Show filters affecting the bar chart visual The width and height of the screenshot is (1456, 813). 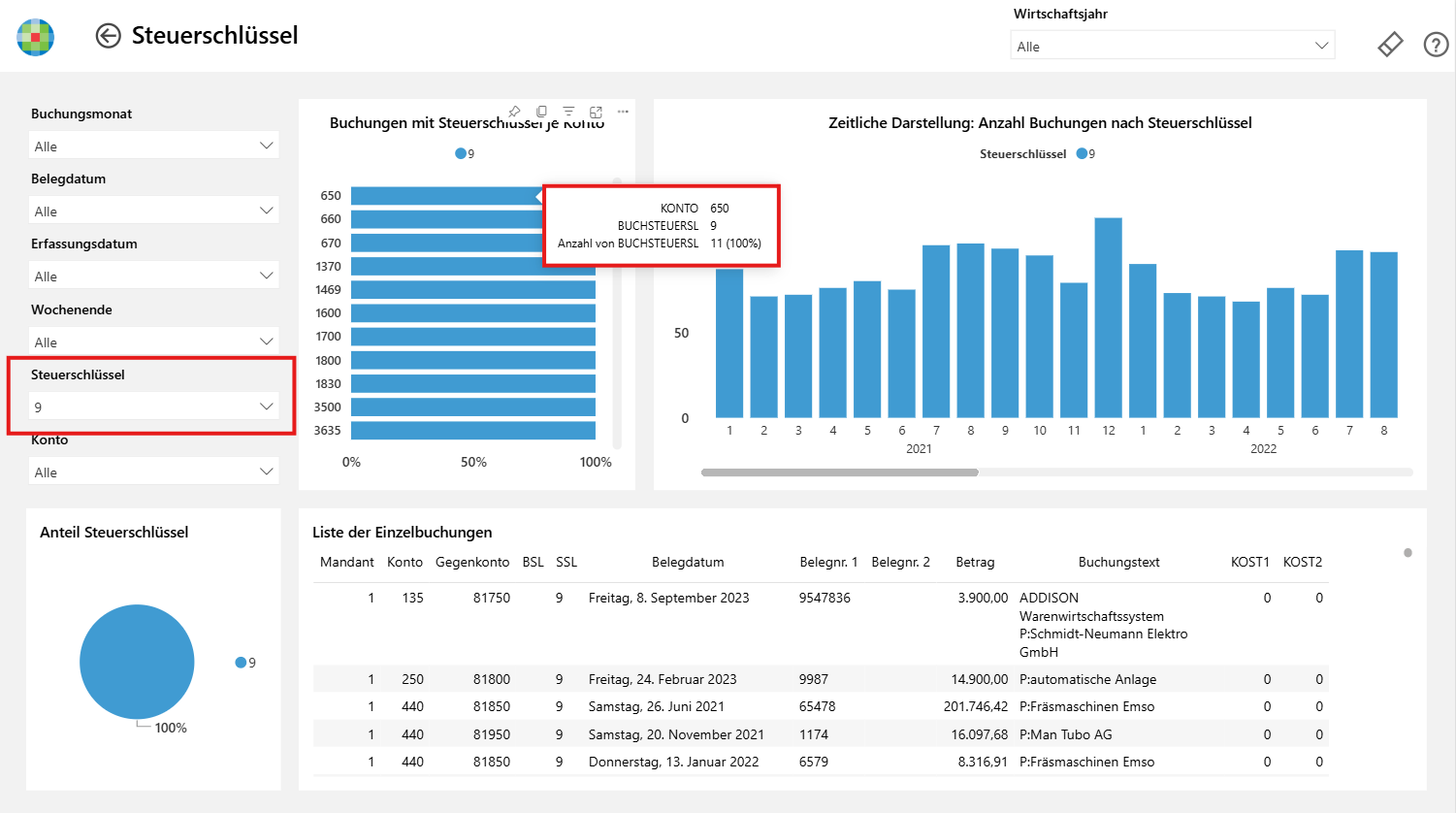tap(568, 112)
